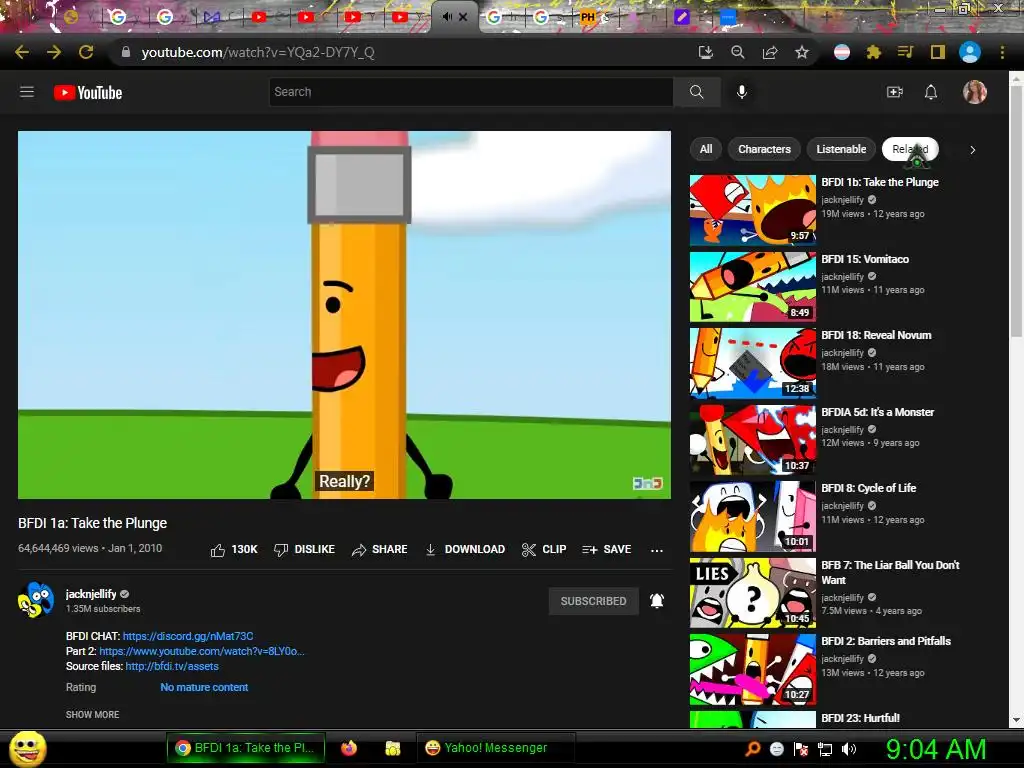
Task: Go to YouTube home via logo
Action: (88, 93)
